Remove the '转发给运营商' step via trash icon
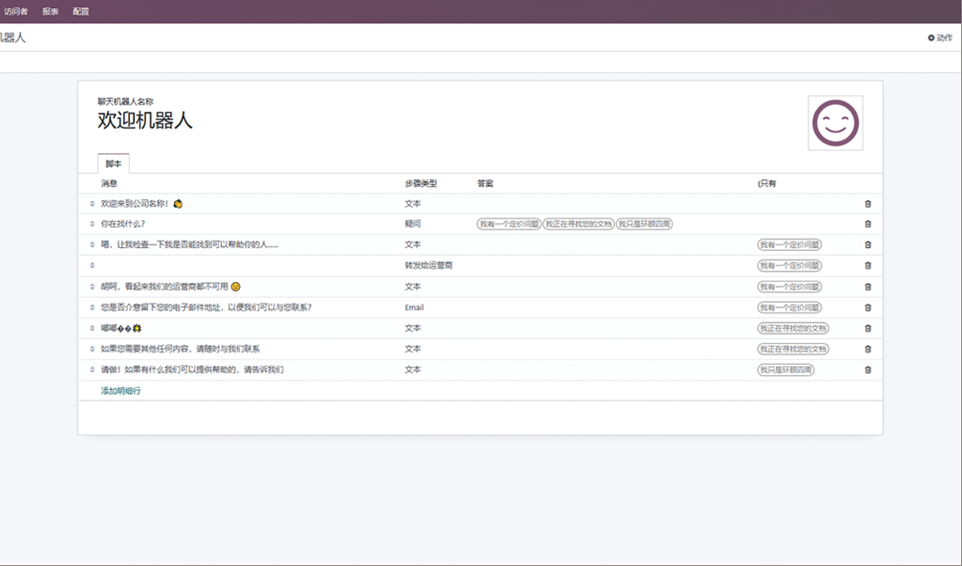Image resolution: width=962 pixels, height=566 pixels. click(867, 266)
